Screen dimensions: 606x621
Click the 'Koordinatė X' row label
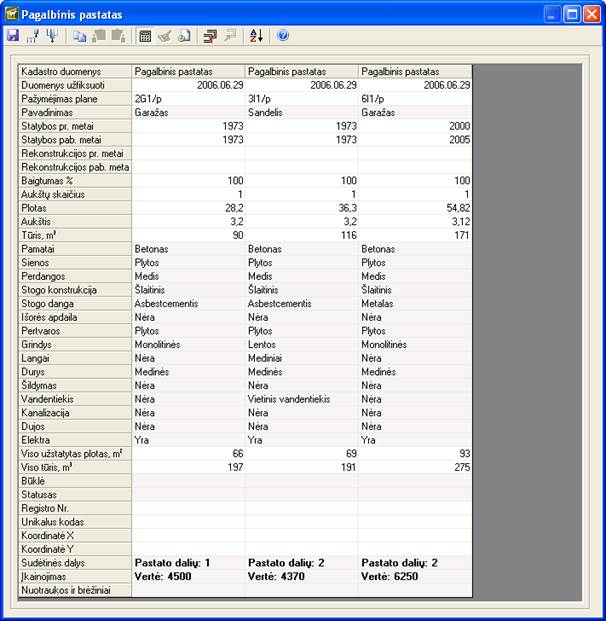[x=75, y=535]
